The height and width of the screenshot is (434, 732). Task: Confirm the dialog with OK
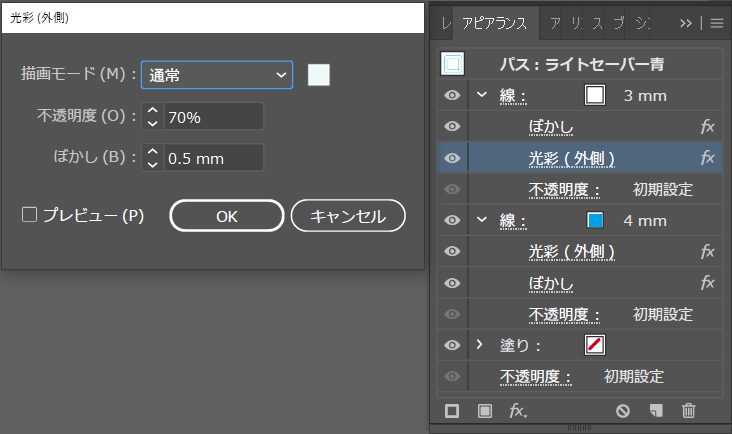pyautogui.click(x=227, y=216)
